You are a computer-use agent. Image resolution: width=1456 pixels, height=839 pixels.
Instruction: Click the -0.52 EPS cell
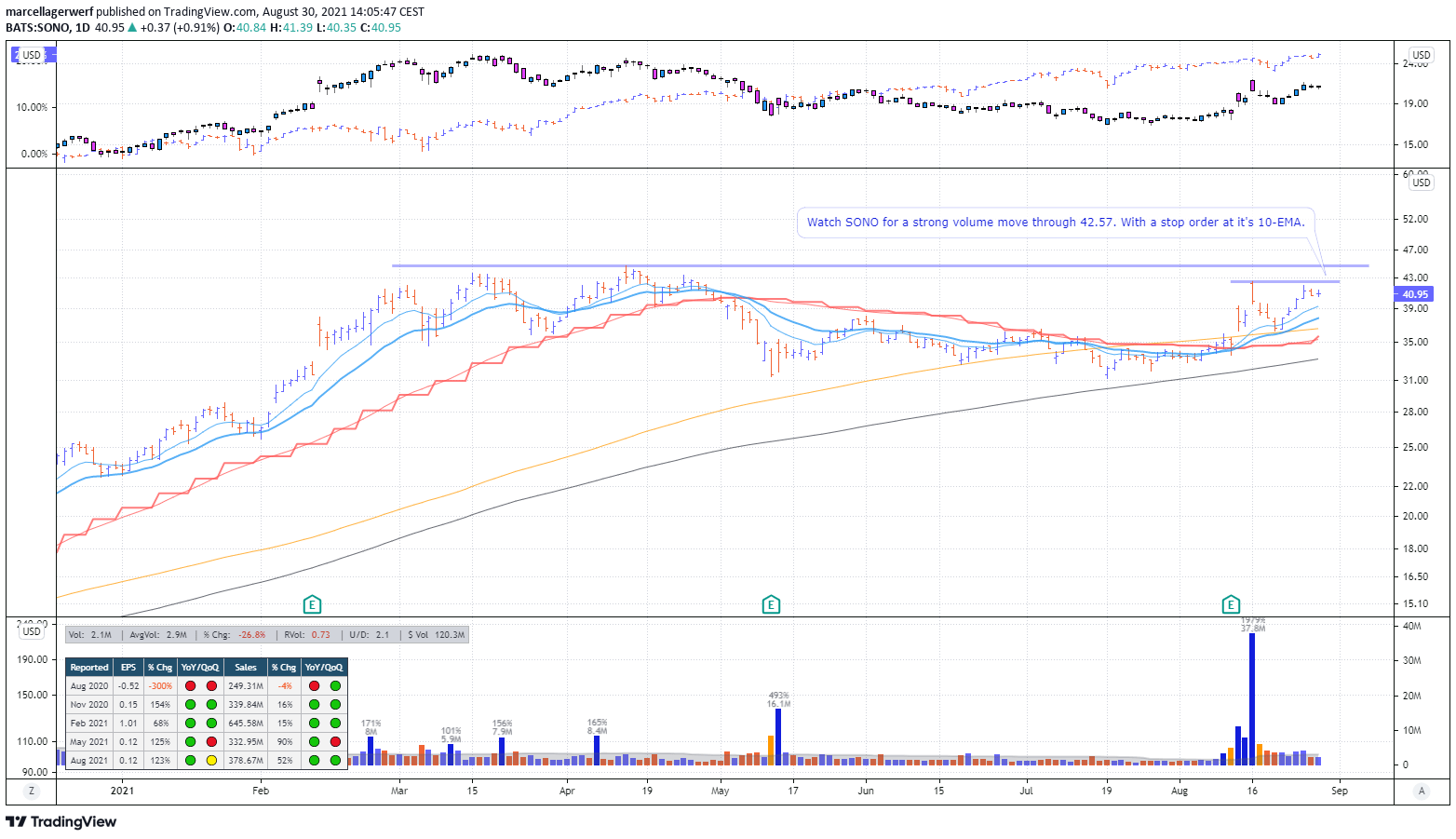pyautogui.click(x=128, y=686)
